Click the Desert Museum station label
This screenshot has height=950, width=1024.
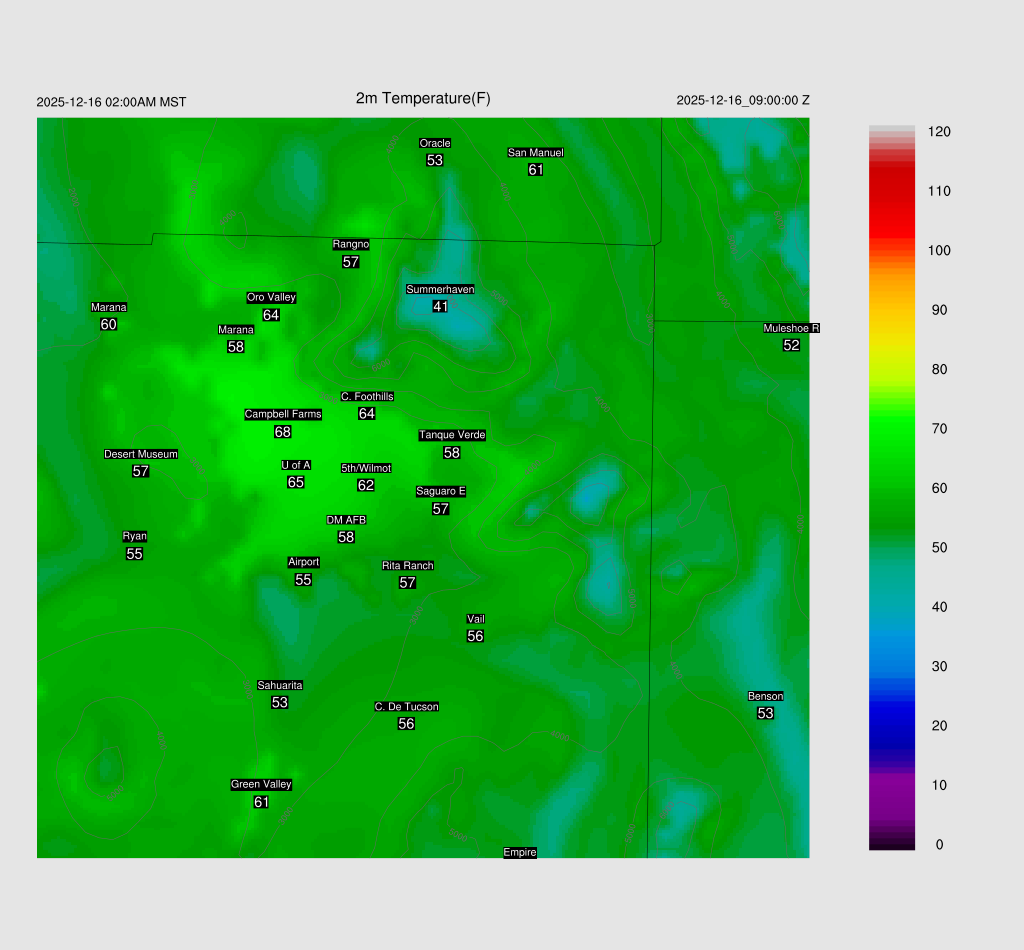pyautogui.click(x=141, y=454)
